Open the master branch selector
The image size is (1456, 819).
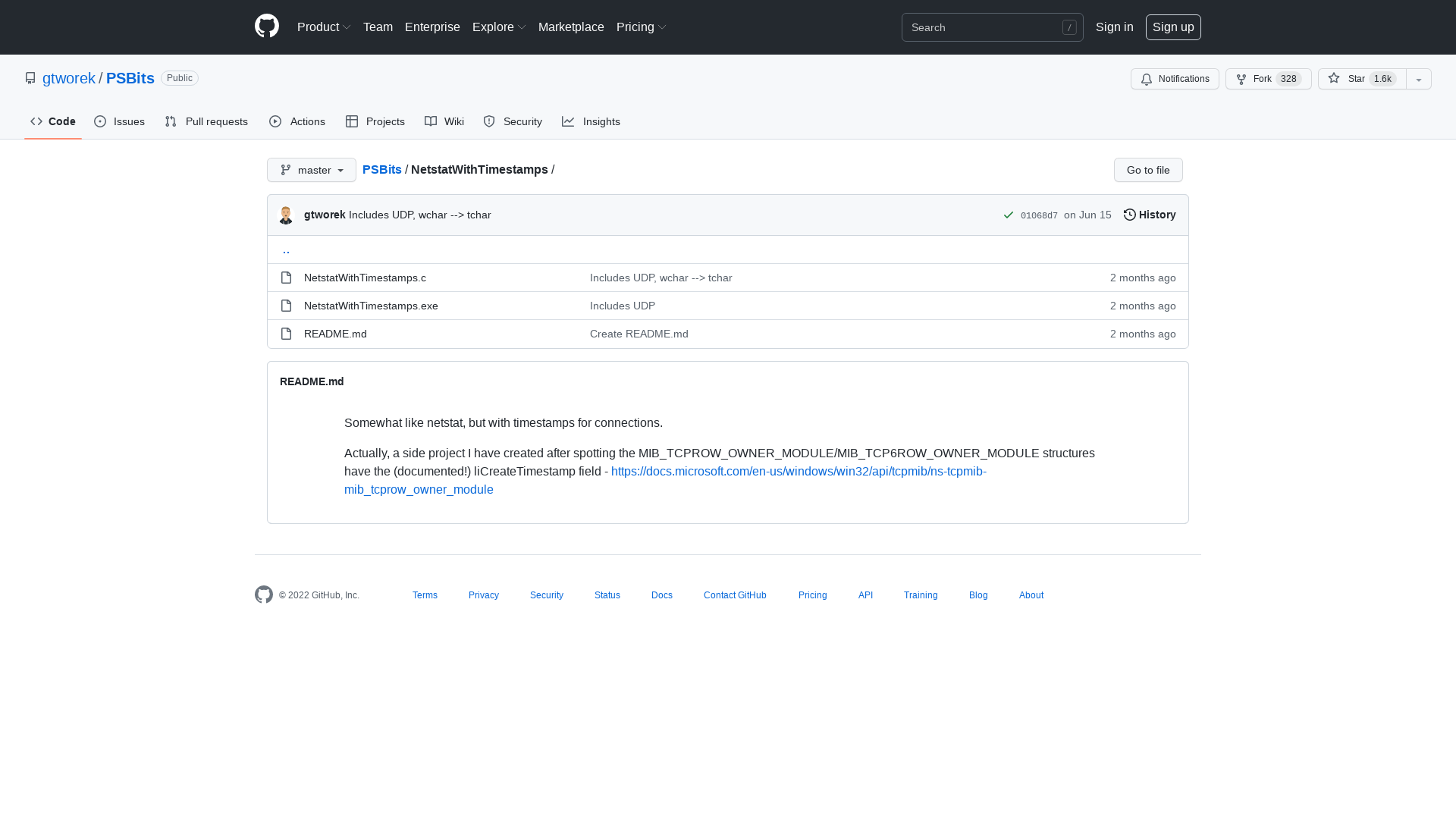coord(311,170)
